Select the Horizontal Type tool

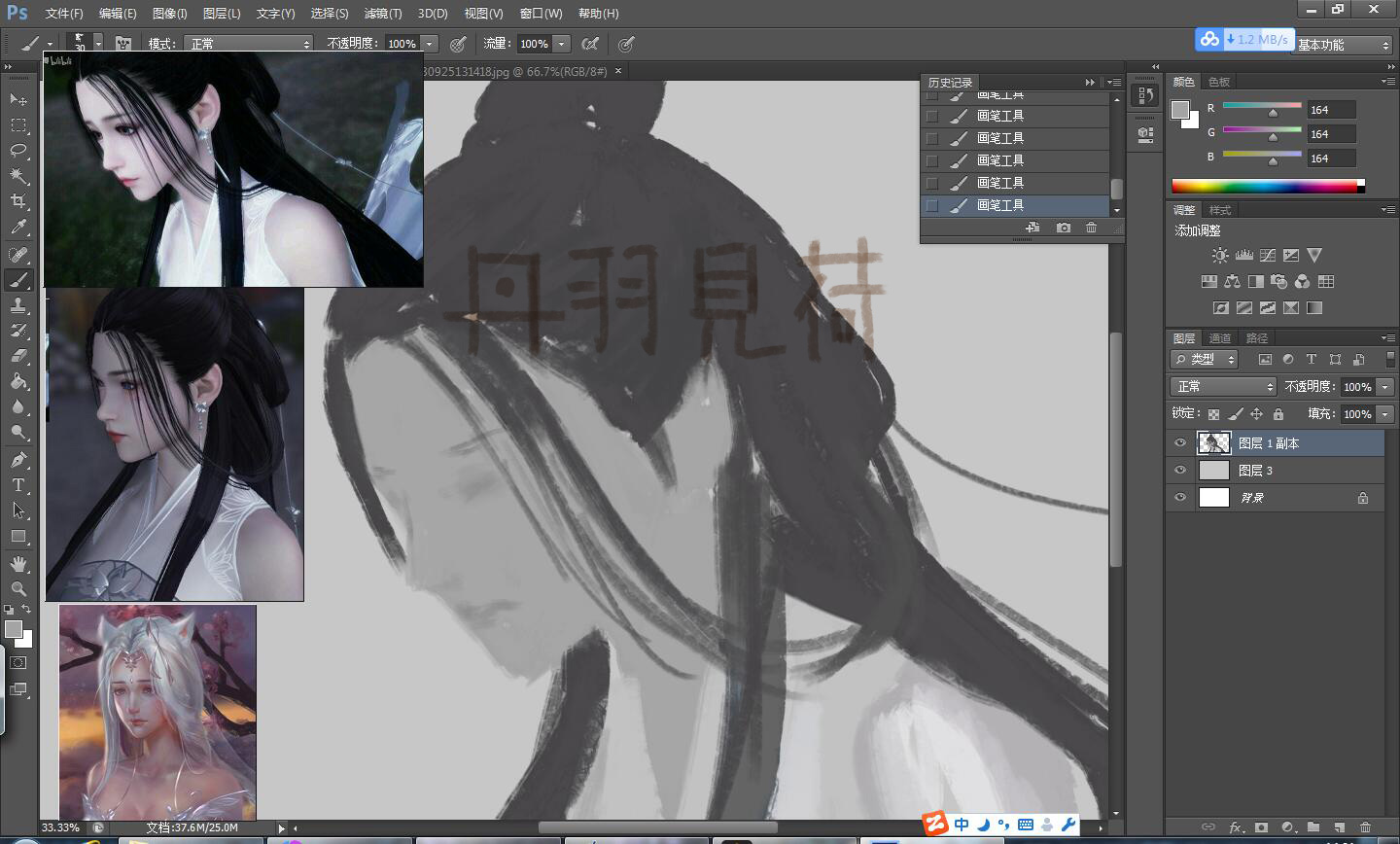pyautogui.click(x=18, y=485)
